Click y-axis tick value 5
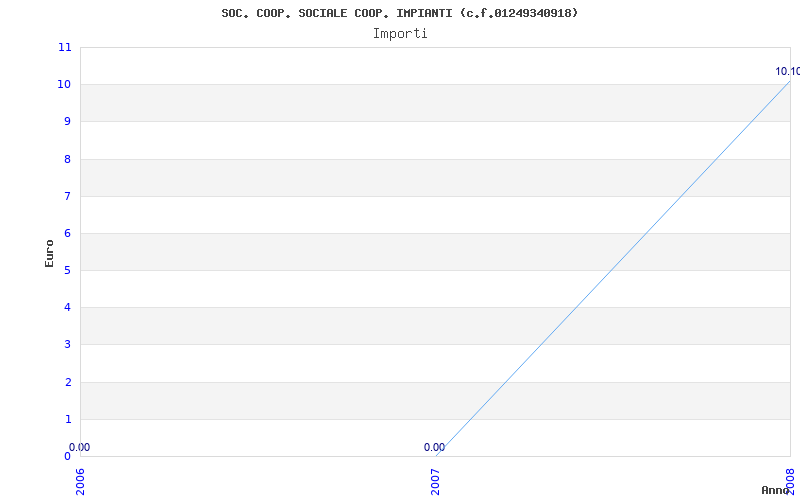800x500 pixels. (68, 270)
